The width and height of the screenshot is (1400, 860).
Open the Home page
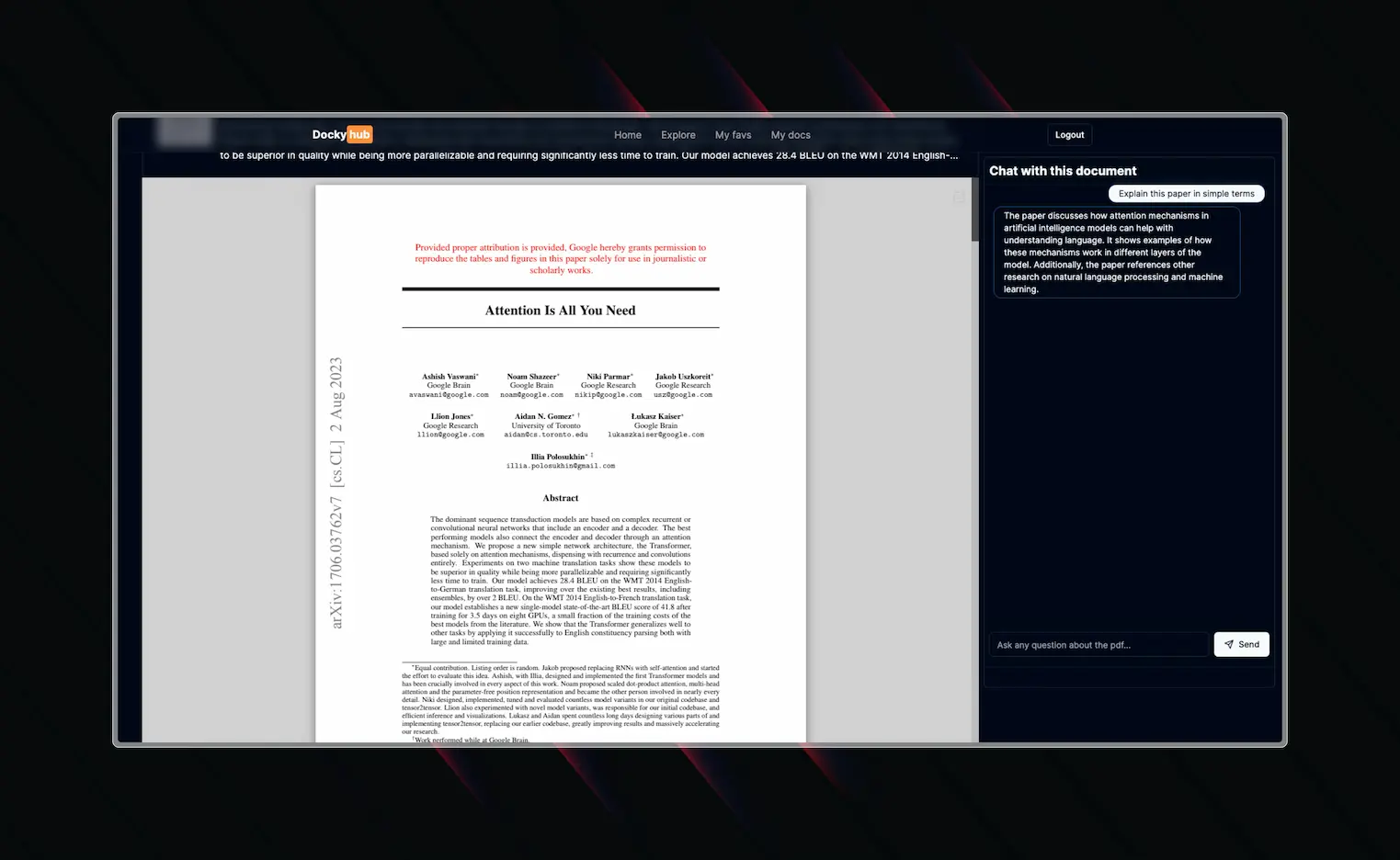(x=628, y=135)
